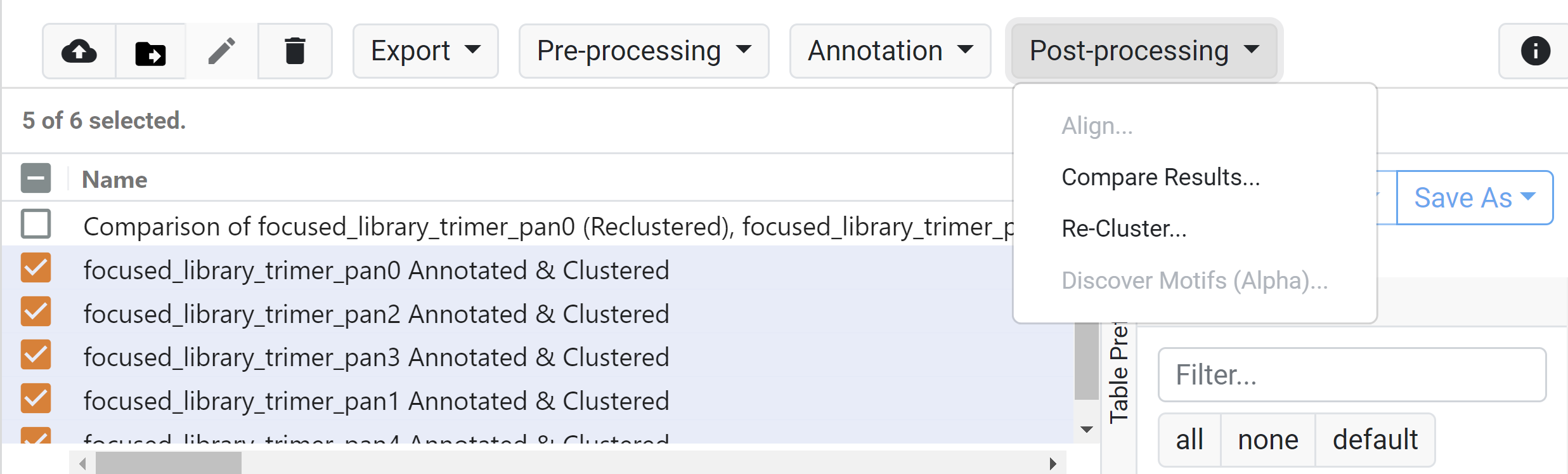
Task: Click the horizontal scrollbar thumb
Action: point(168,464)
